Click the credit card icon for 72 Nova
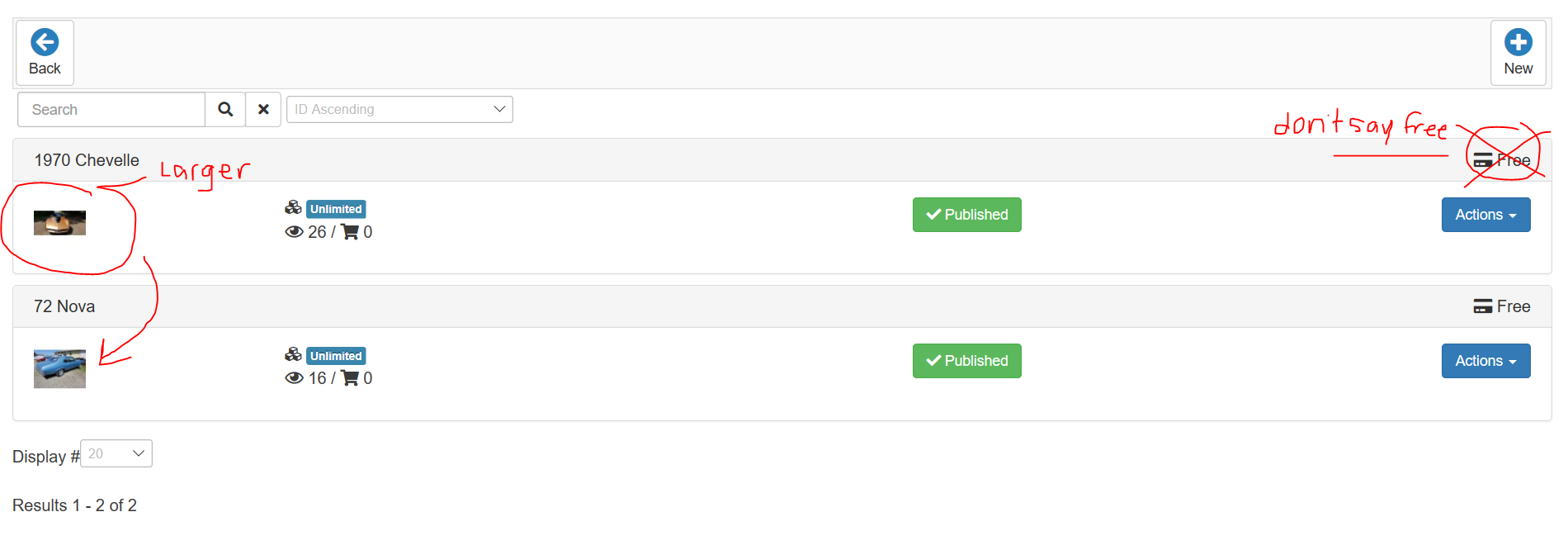1568x550 pixels. click(1482, 306)
